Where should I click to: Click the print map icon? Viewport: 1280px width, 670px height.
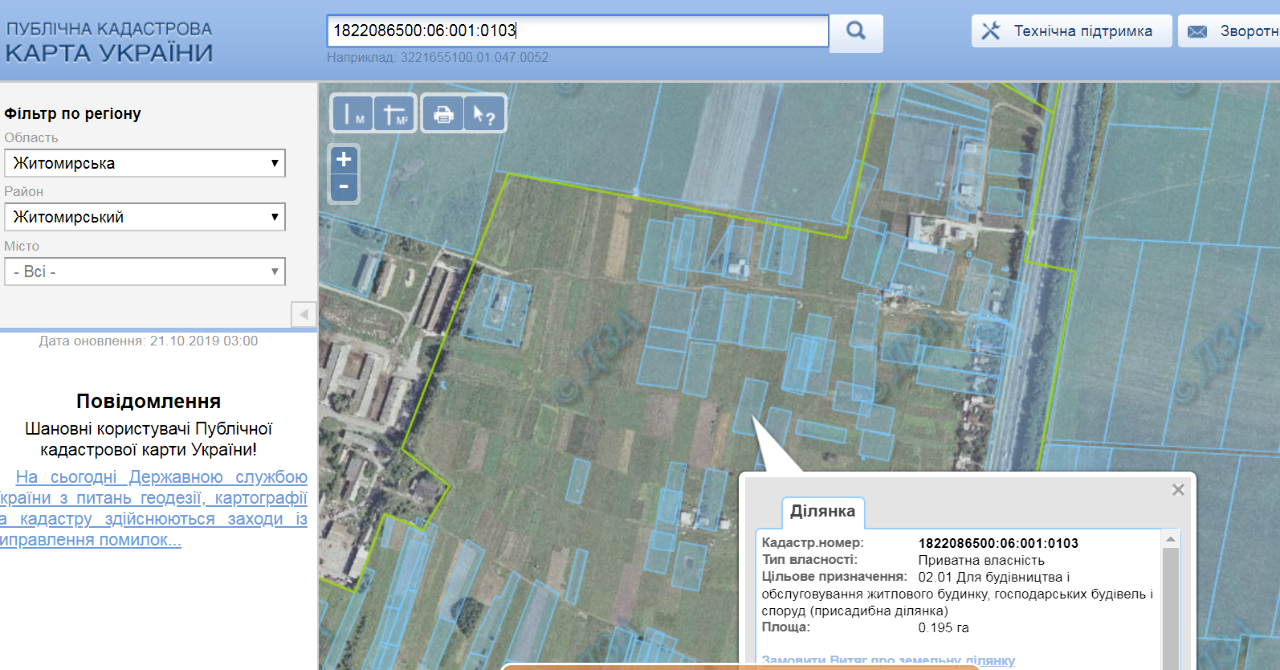443,114
